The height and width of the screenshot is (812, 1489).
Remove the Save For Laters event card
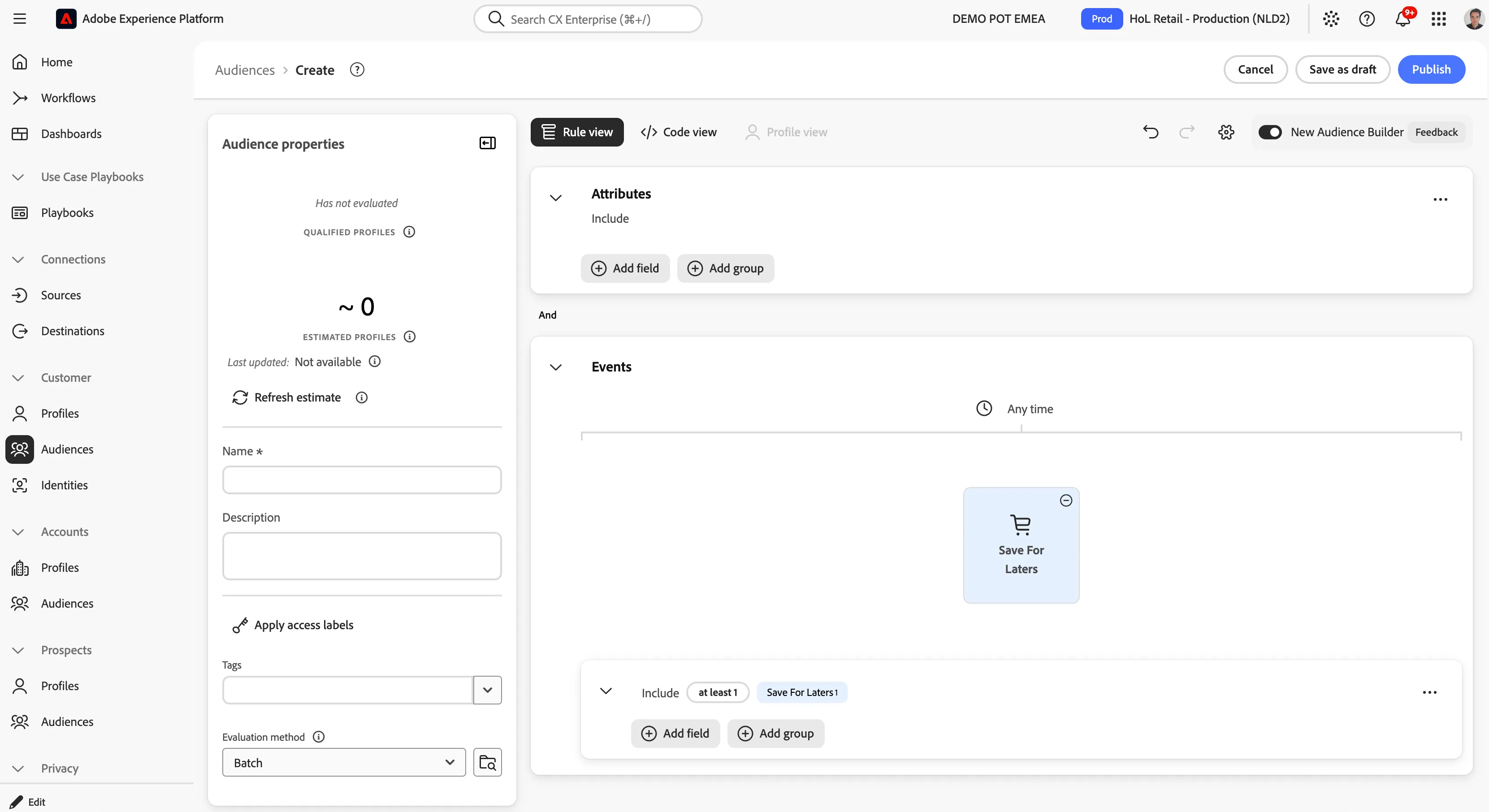click(x=1066, y=501)
